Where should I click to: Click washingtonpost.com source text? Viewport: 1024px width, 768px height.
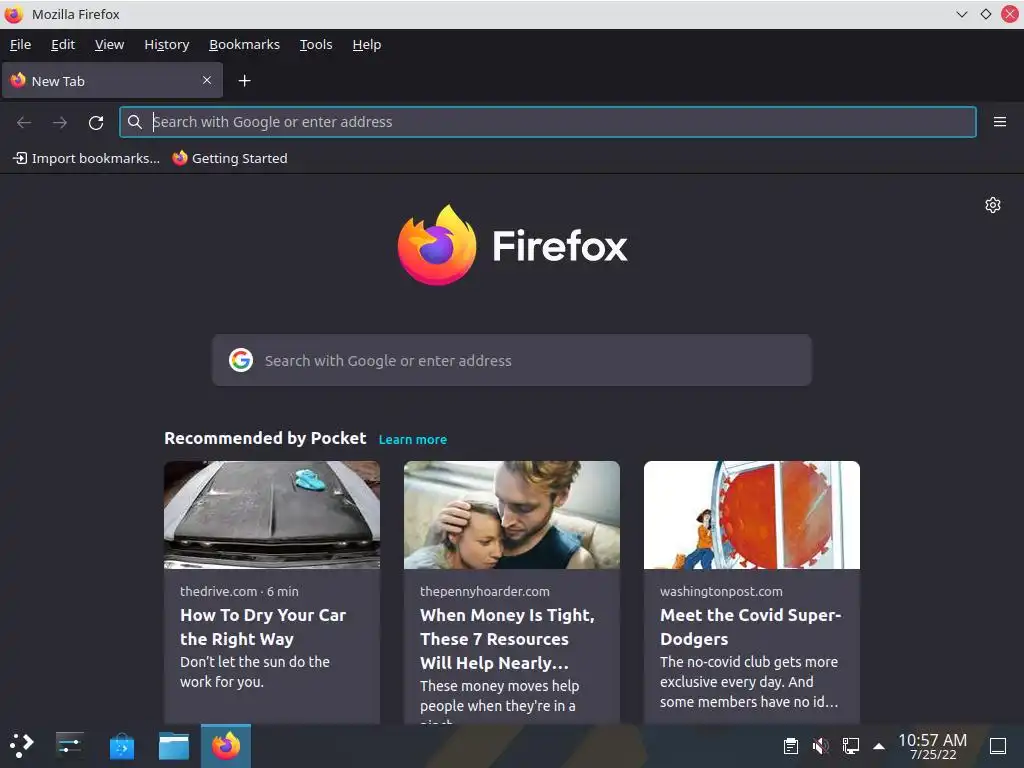point(721,591)
